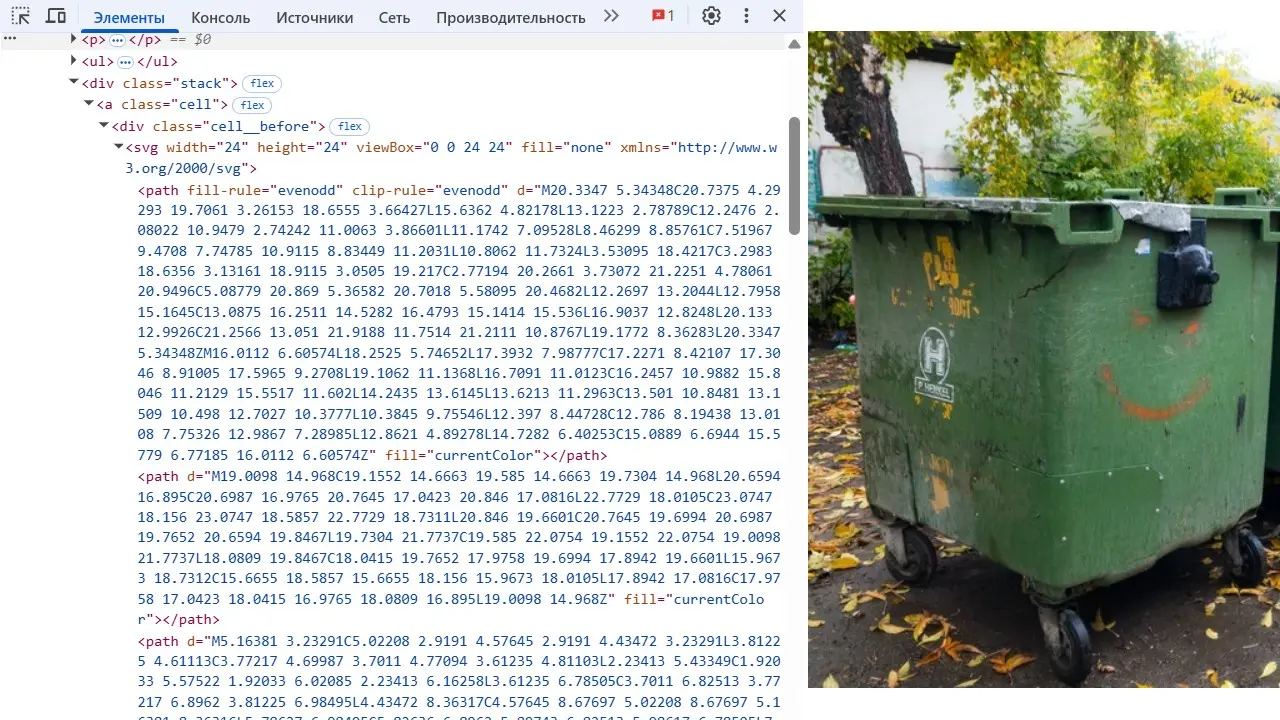
Task: Collapse the div class stack node
Action: (x=73, y=83)
